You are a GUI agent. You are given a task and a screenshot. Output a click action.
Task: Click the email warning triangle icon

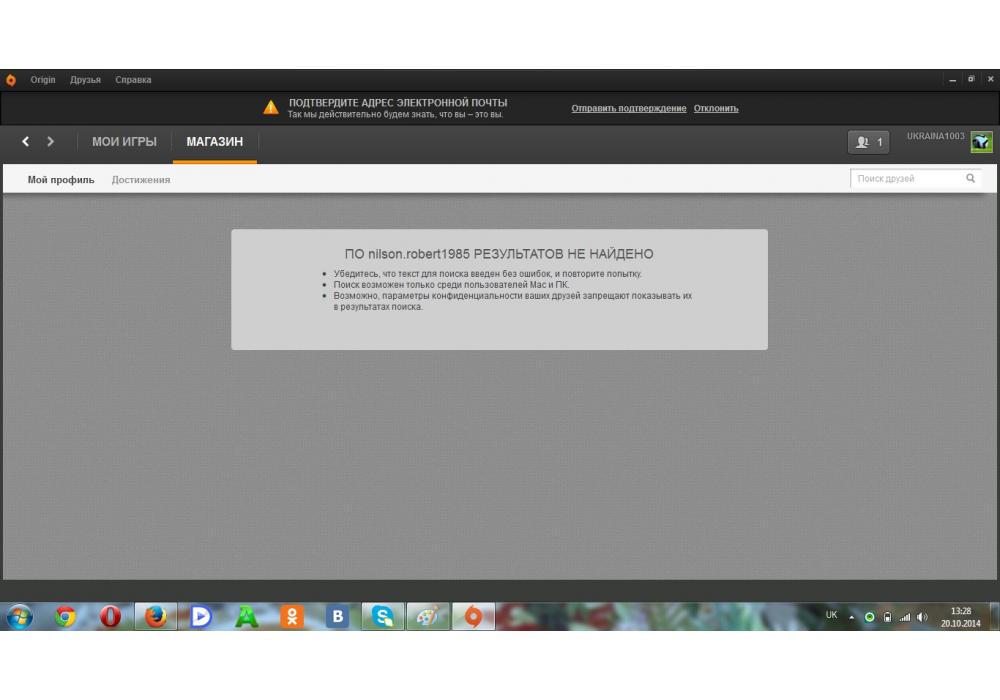coord(271,108)
